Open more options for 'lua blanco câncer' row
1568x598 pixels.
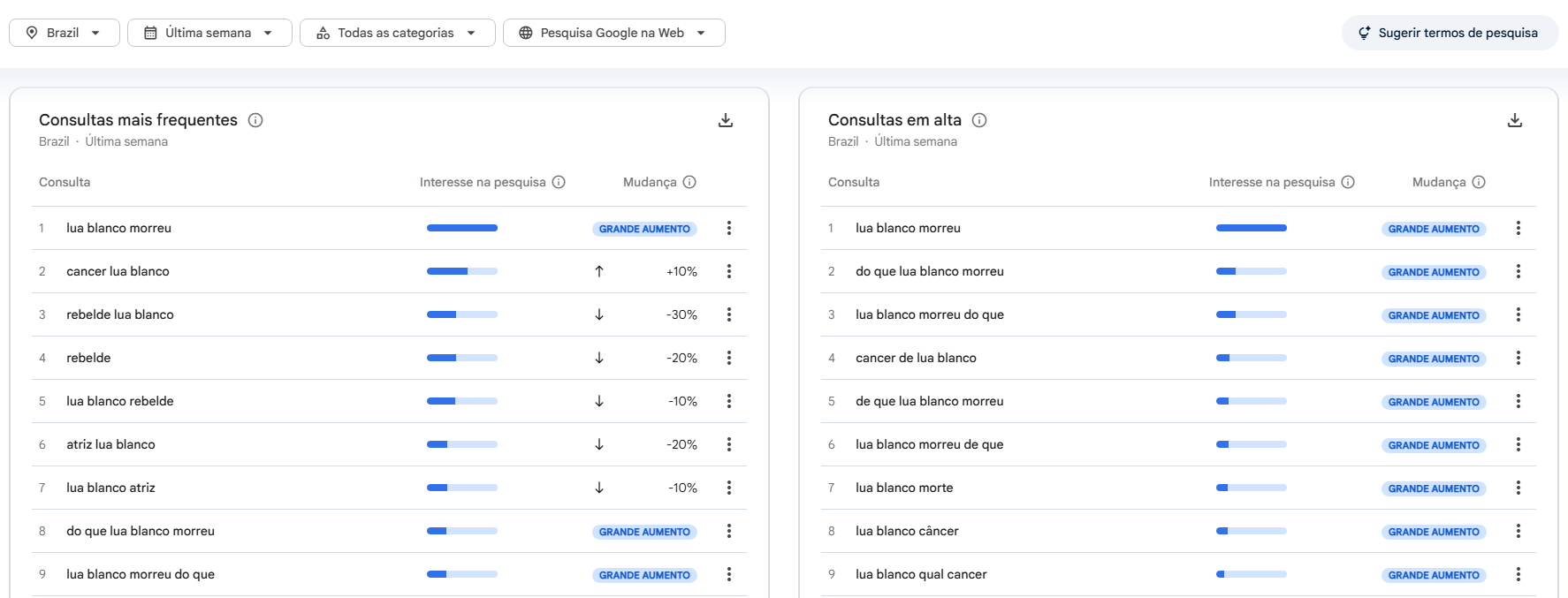coord(1519,531)
